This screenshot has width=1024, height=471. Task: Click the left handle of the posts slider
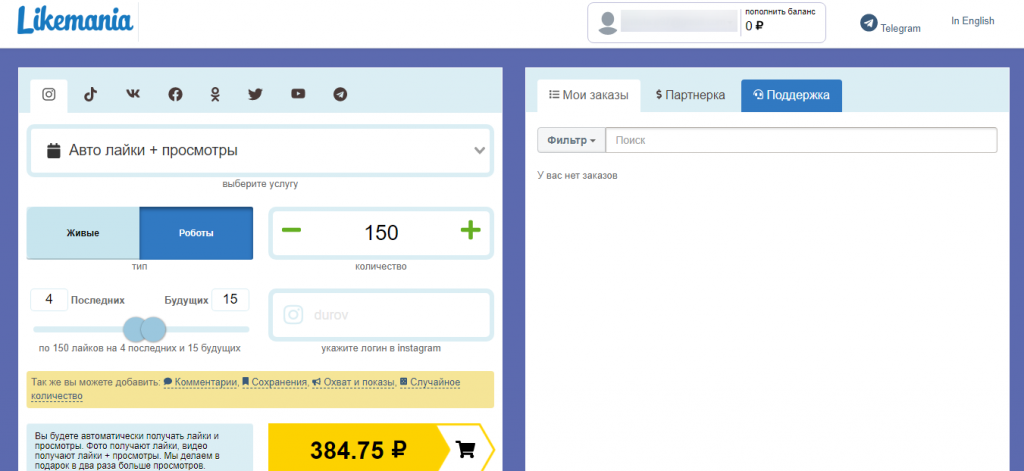click(x=135, y=329)
